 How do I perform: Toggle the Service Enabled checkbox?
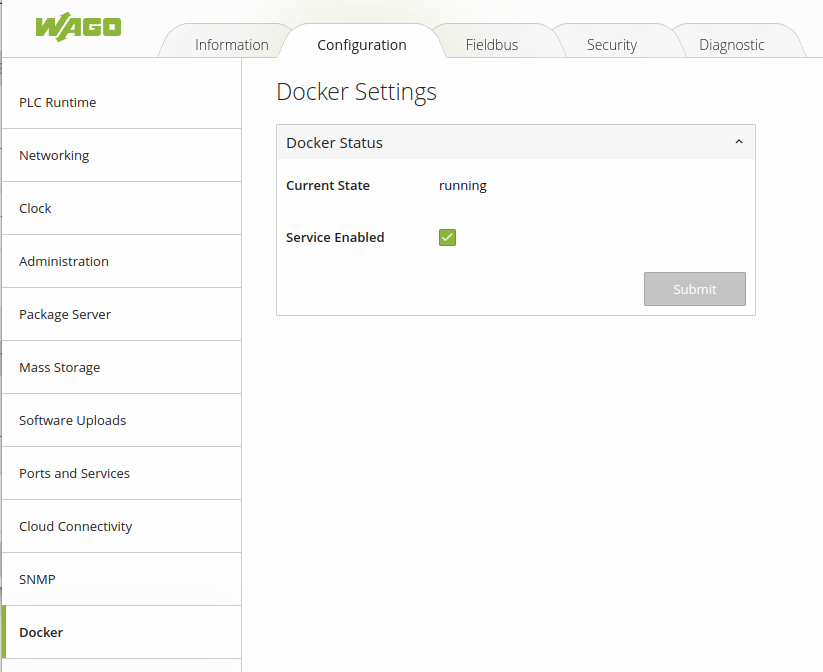(447, 237)
